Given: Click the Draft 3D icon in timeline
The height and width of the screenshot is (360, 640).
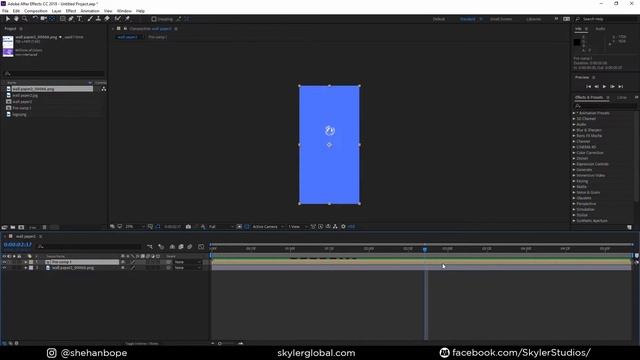Looking at the screenshot, I should (161, 247).
